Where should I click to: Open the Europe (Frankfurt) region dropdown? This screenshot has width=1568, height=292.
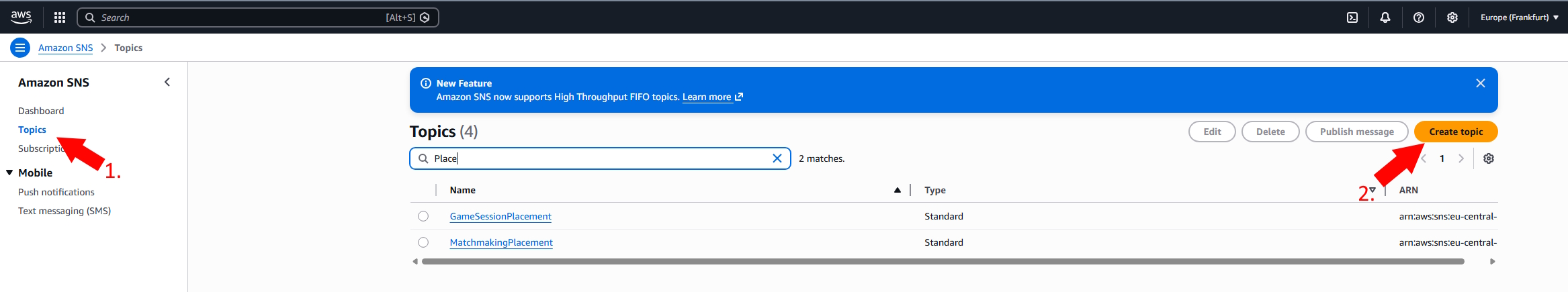coord(1519,17)
